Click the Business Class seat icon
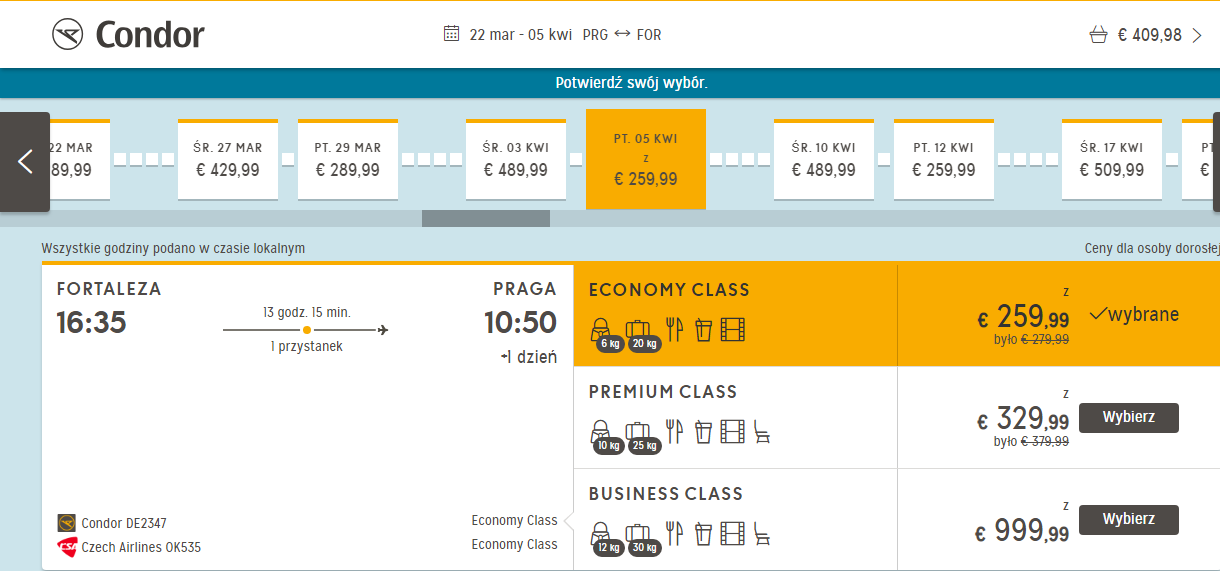This screenshot has width=1220, height=571. (x=762, y=533)
